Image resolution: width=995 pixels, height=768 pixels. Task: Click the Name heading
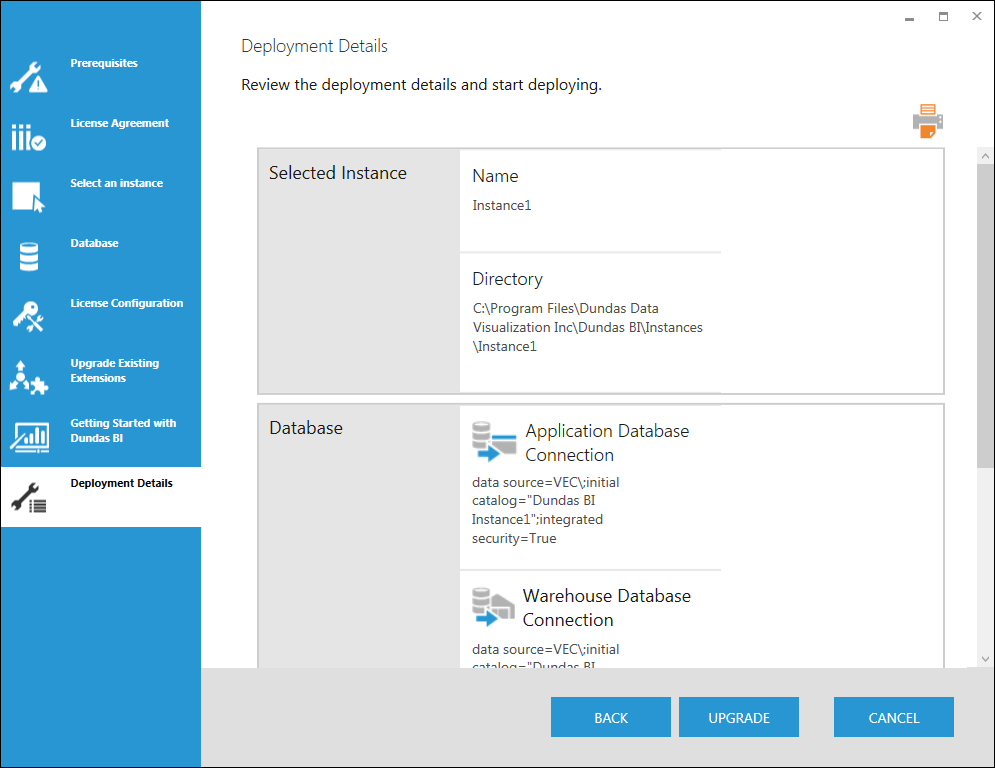tap(495, 176)
